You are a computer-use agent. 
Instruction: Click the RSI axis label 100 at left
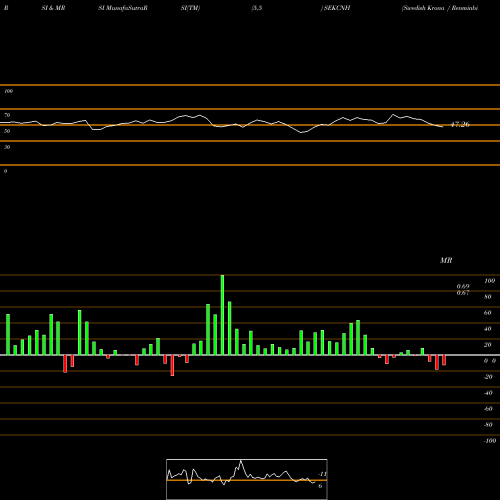8,91
